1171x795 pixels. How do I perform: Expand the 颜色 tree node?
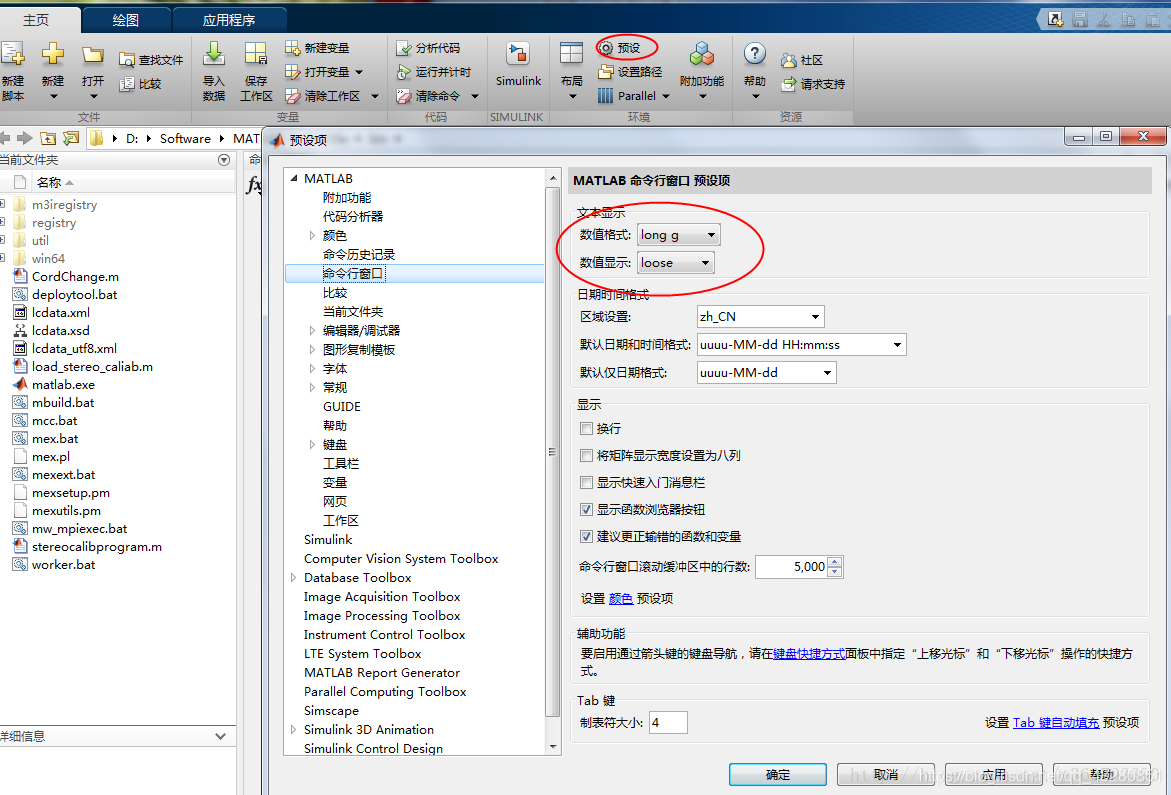pos(312,236)
